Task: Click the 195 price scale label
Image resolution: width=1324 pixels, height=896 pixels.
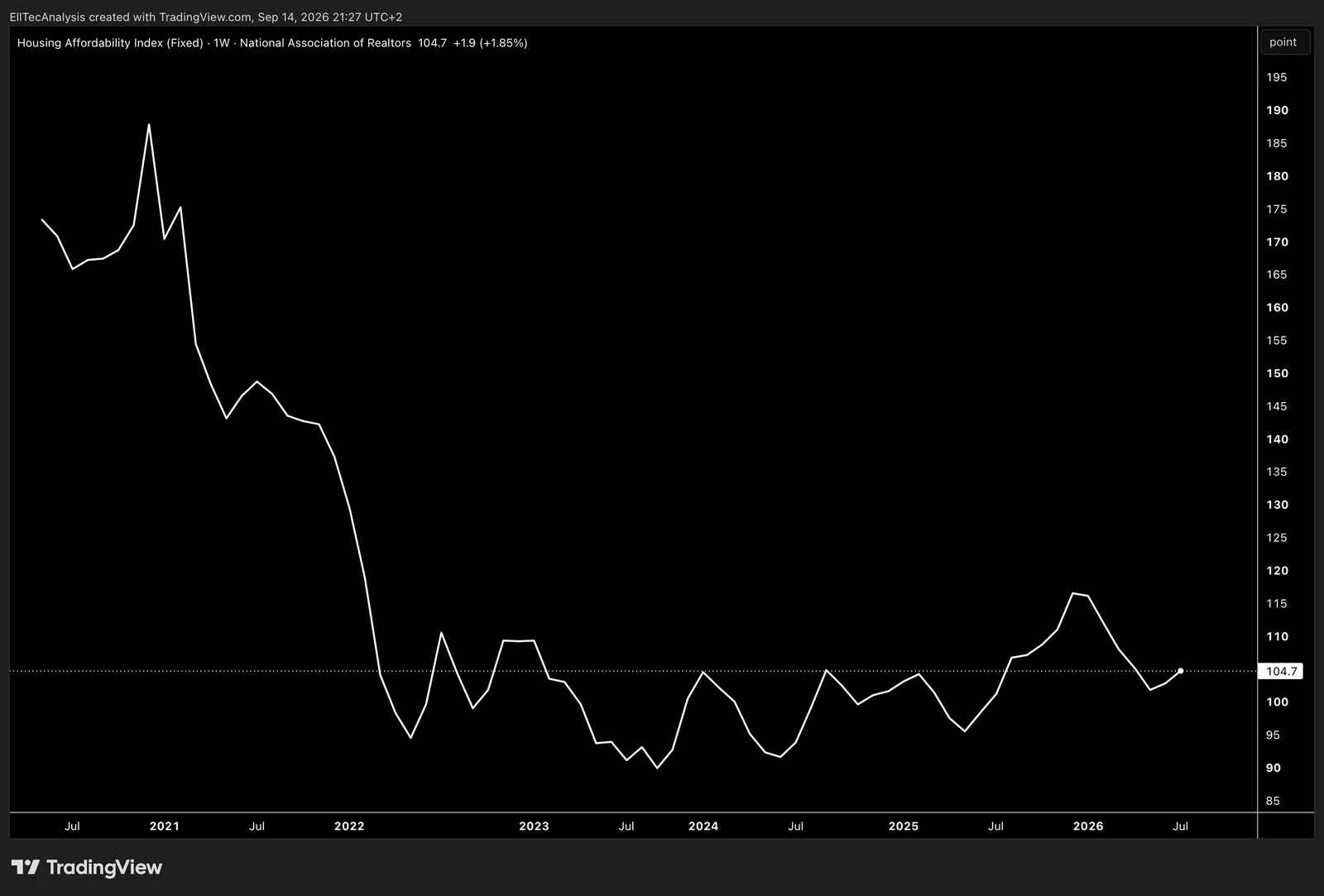Action: click(1277, 77)
